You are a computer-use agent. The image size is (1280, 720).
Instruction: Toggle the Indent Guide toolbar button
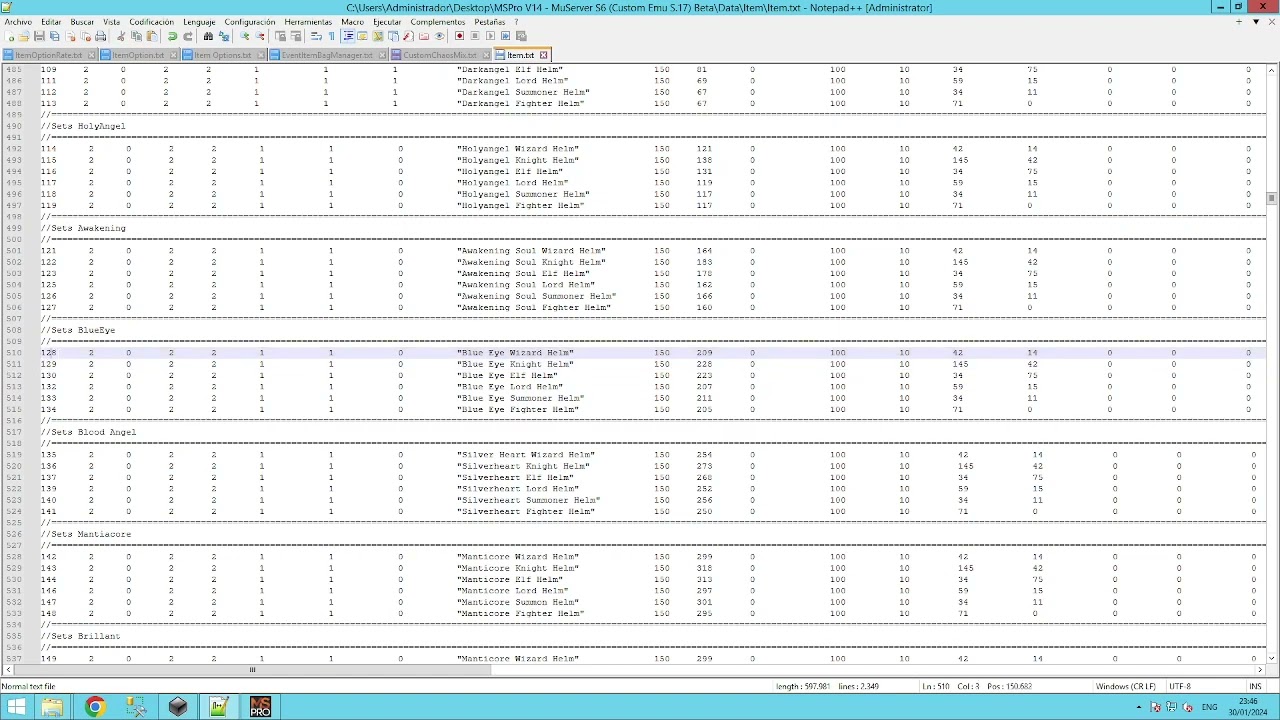tap(348, 36)
